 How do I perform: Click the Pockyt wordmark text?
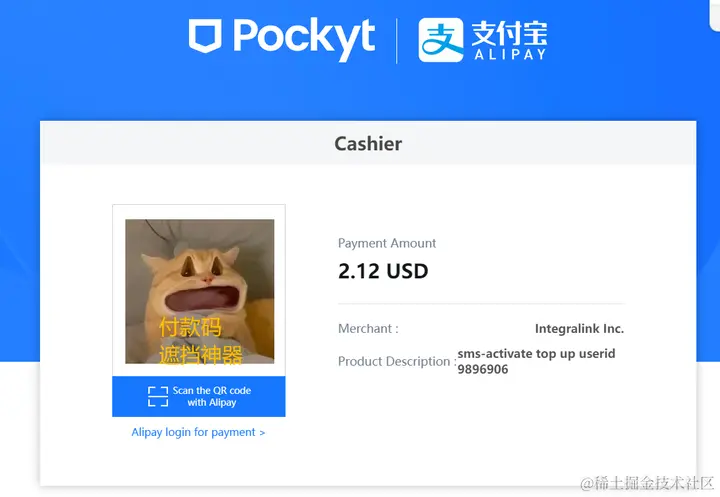click(x=304, y=38)
